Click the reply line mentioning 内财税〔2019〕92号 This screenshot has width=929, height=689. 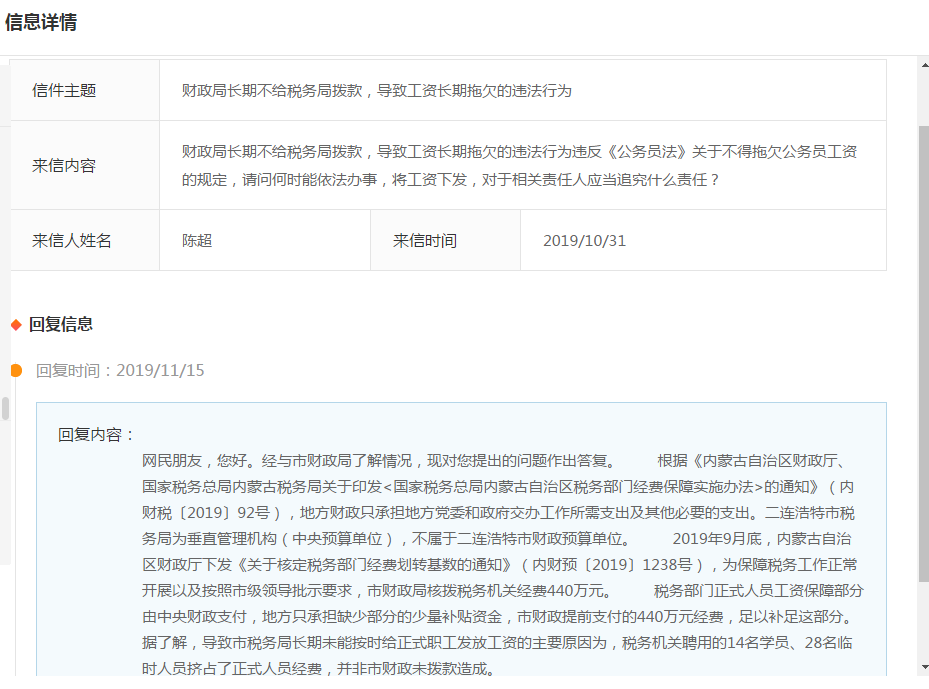[x=498, y=513]
